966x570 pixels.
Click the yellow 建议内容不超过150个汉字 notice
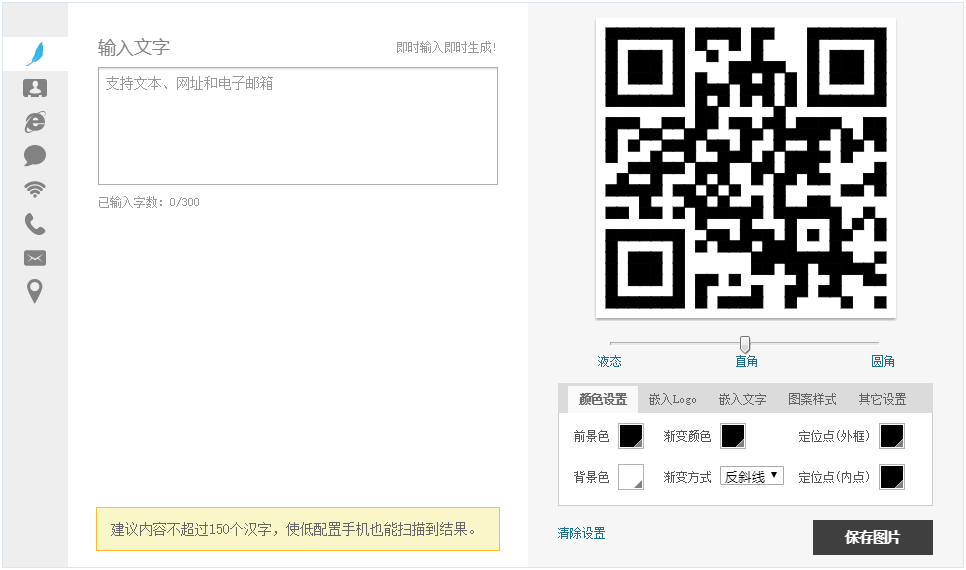298,529
